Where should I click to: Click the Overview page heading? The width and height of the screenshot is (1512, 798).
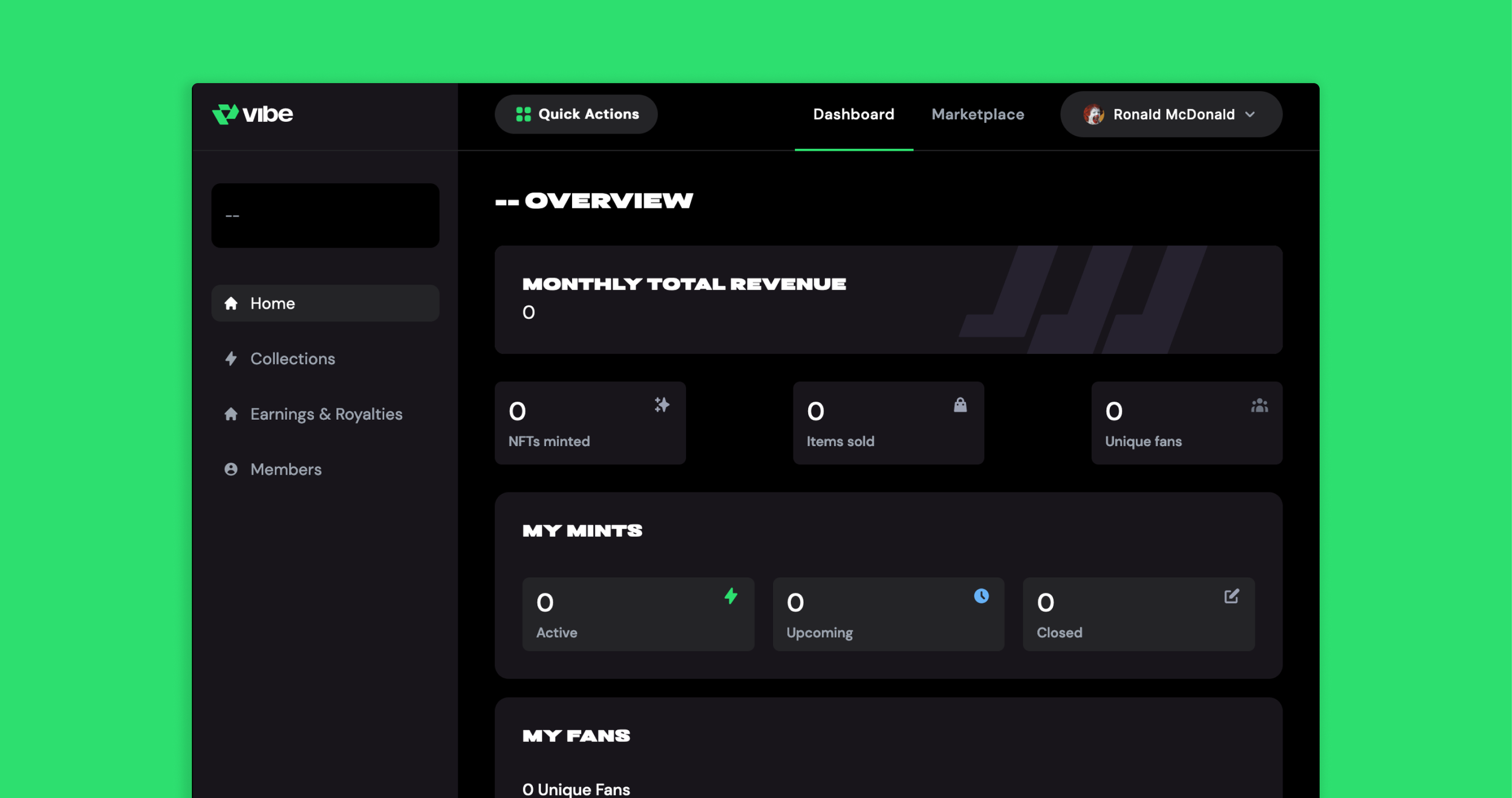click(x=594, y=201)
